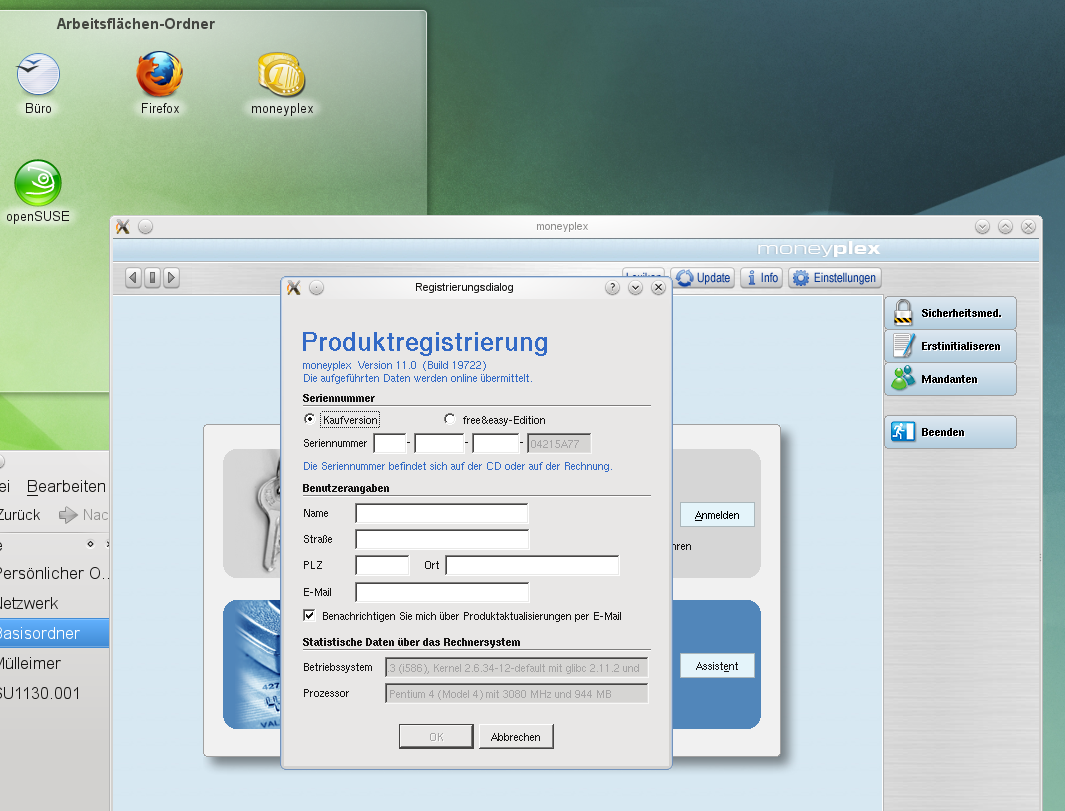Select the free&easy-Edition radio button
1065x811 pixels.
tap(449, 419)
